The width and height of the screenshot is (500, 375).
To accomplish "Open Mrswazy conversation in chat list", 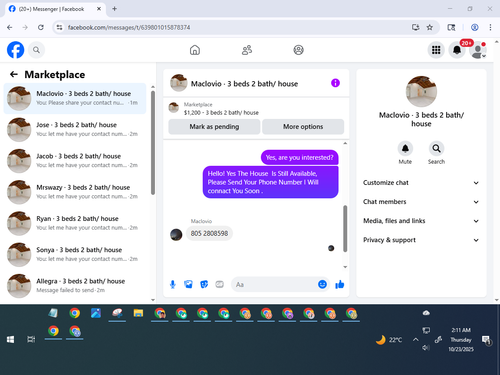I will click(75, 192).
